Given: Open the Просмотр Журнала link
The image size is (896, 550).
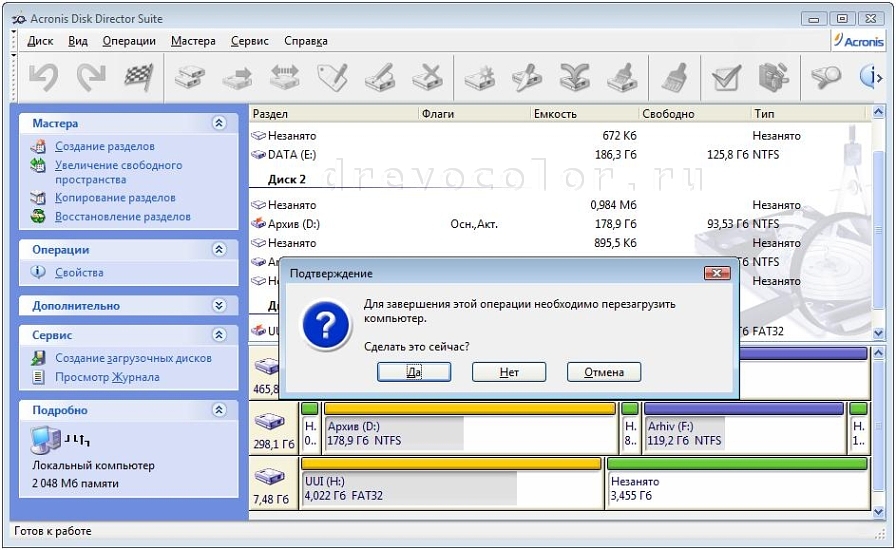Looking at the screenshot, I should point(107,377).
